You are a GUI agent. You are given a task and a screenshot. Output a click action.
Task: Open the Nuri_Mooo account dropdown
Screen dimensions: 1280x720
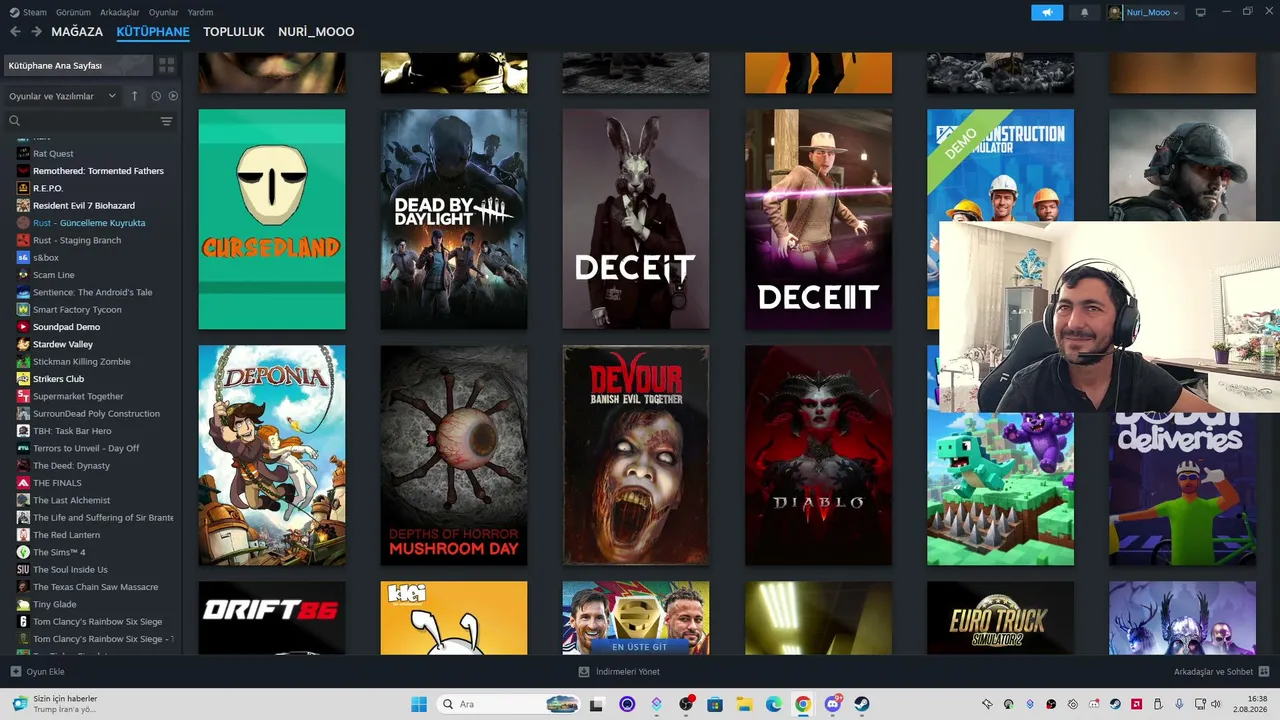[1144, 12]
